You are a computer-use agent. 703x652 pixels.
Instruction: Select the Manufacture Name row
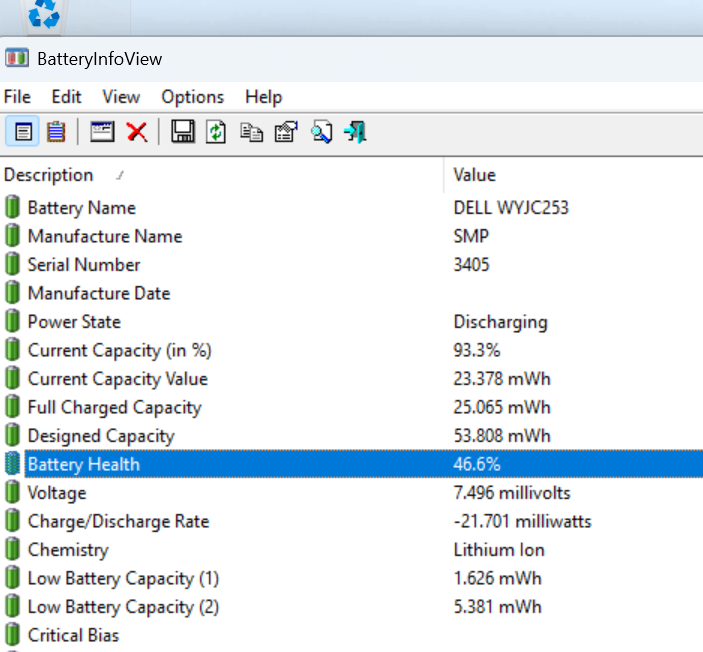point(352,236)
